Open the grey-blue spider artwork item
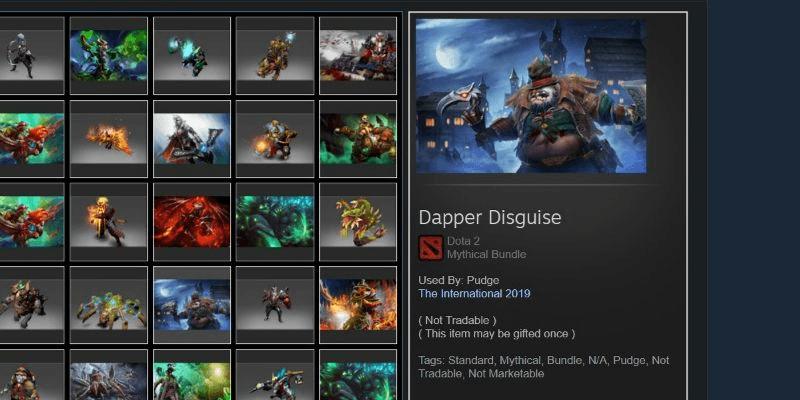This screenshot has width=800, height=400. pyautogui.click(x=109, y=375)
